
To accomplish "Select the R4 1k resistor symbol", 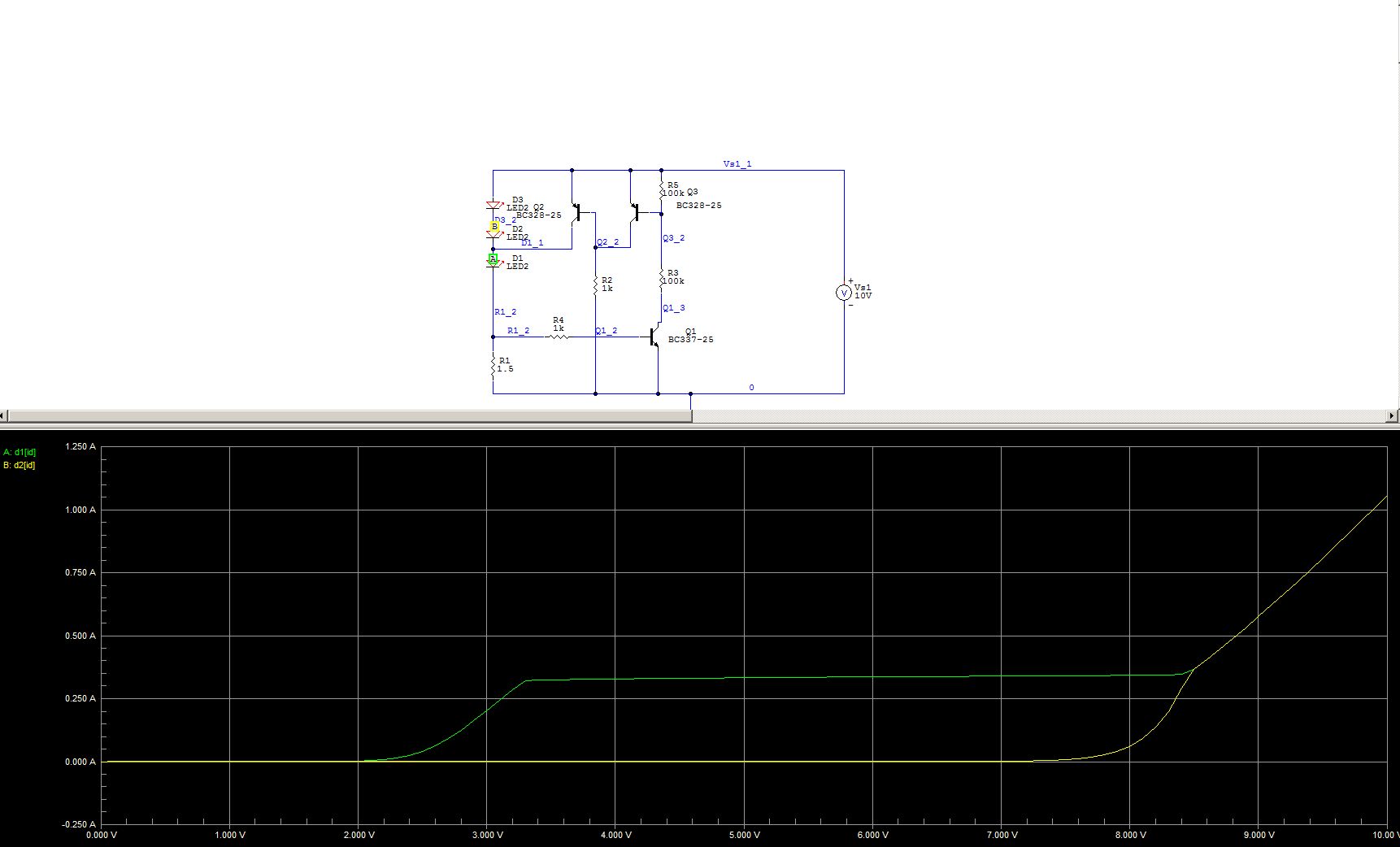I will 557,337.
